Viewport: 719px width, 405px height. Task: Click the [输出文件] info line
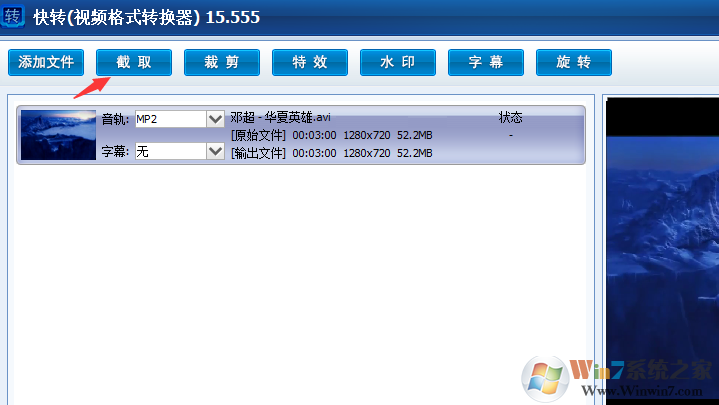pos(332,153)
